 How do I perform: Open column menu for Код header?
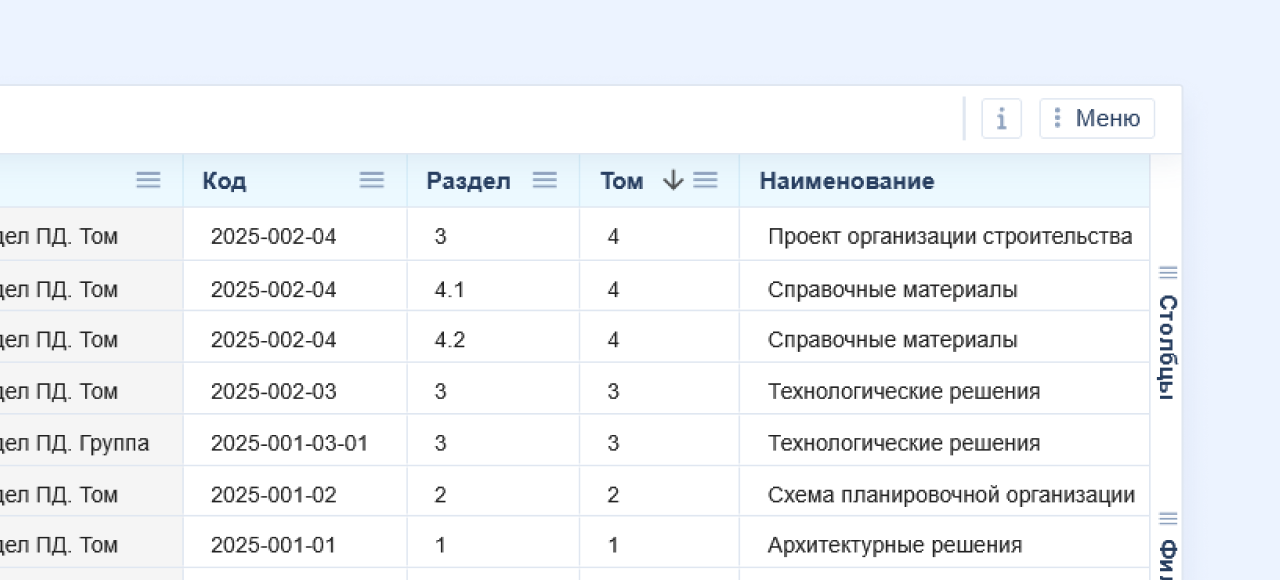click(x=372, y=180)
